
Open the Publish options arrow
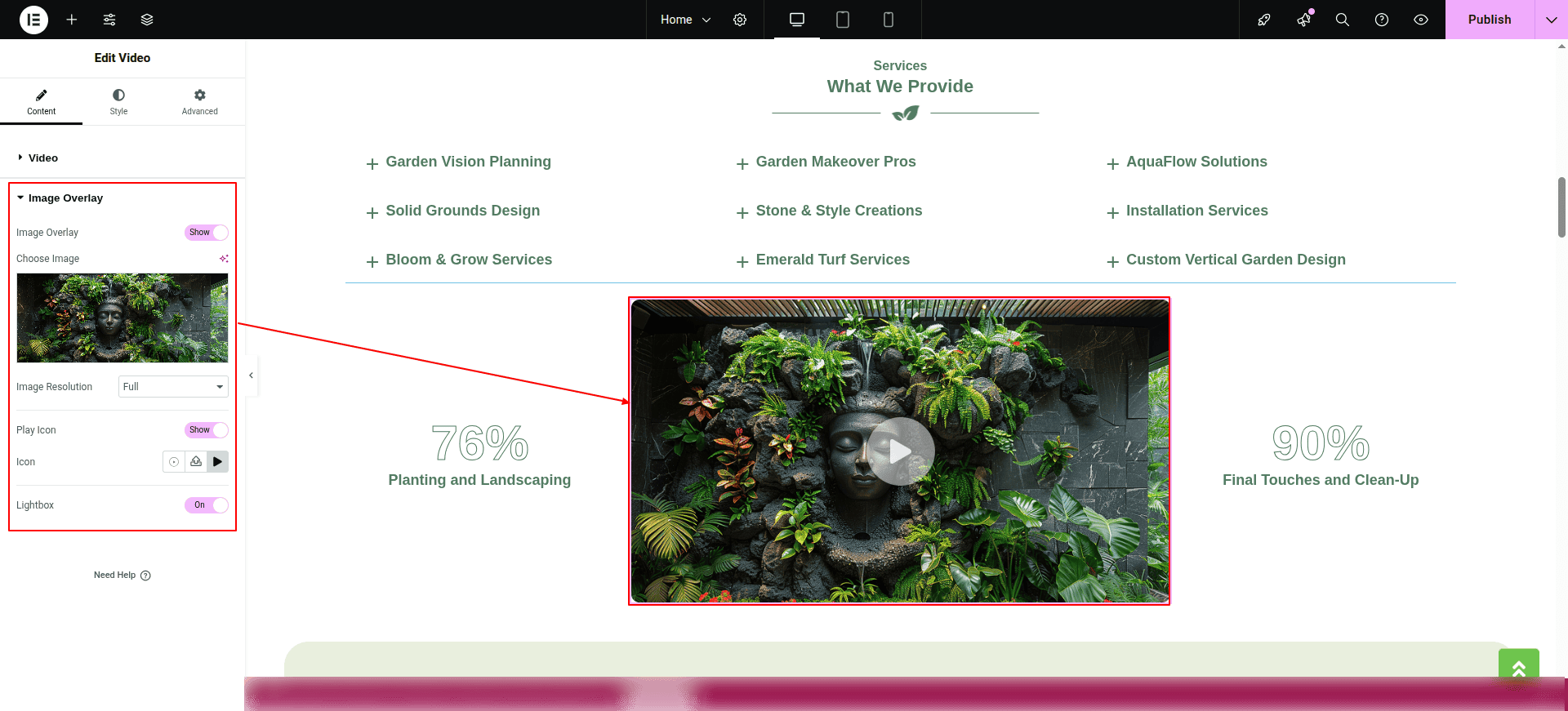click(x=1552, y=20)
